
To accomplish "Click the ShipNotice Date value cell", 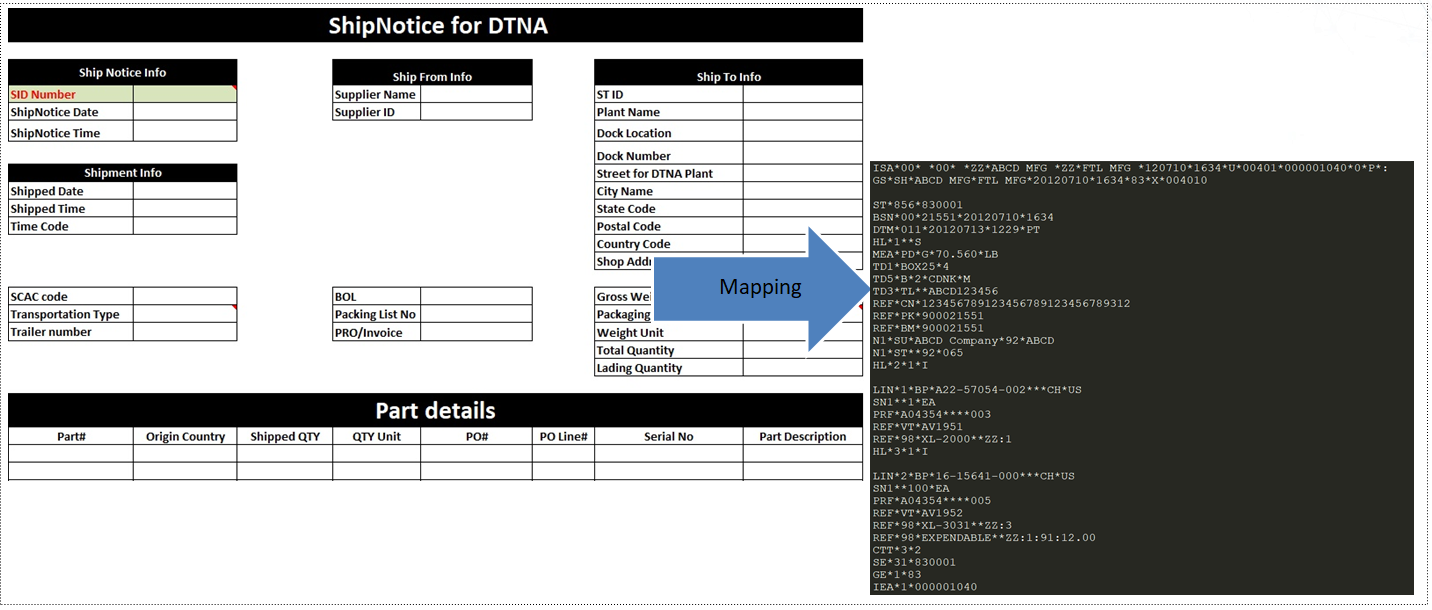I will pyautogui.click(x=185, y=112).
